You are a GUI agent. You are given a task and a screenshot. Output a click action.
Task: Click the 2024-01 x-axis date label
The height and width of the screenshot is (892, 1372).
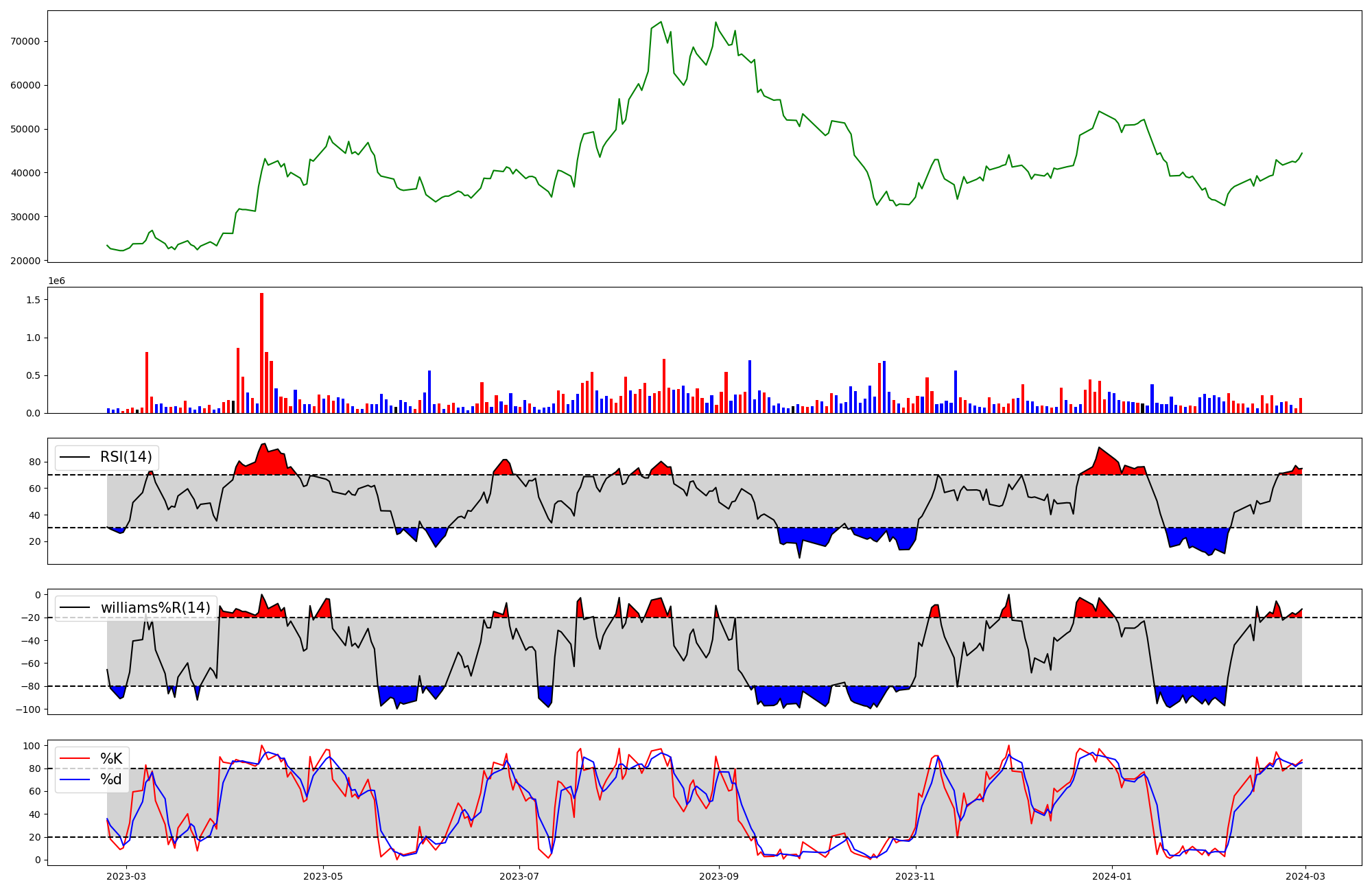(1111, 876)
